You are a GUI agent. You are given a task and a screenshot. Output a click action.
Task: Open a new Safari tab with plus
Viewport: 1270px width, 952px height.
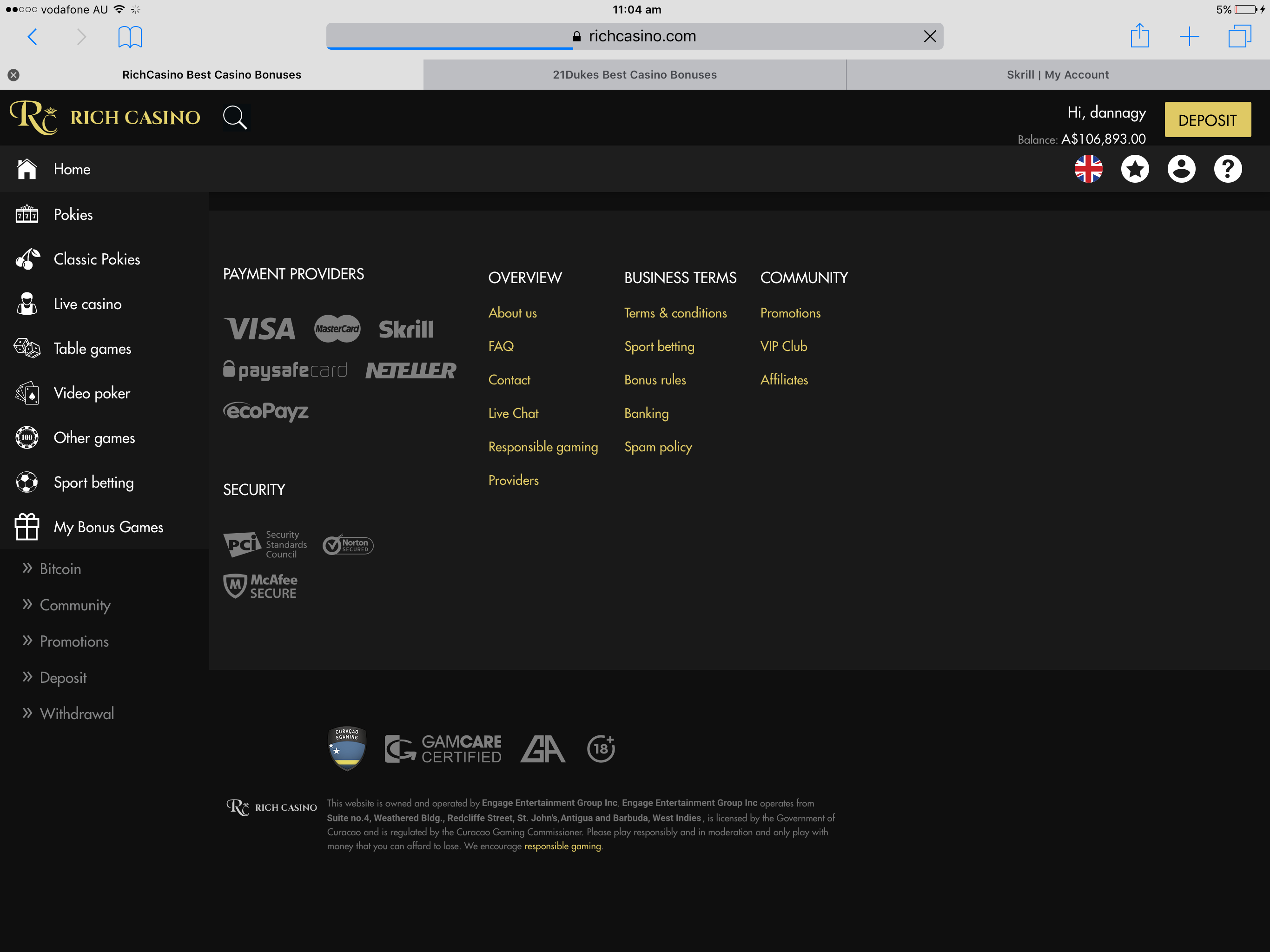coord(1189,37)
